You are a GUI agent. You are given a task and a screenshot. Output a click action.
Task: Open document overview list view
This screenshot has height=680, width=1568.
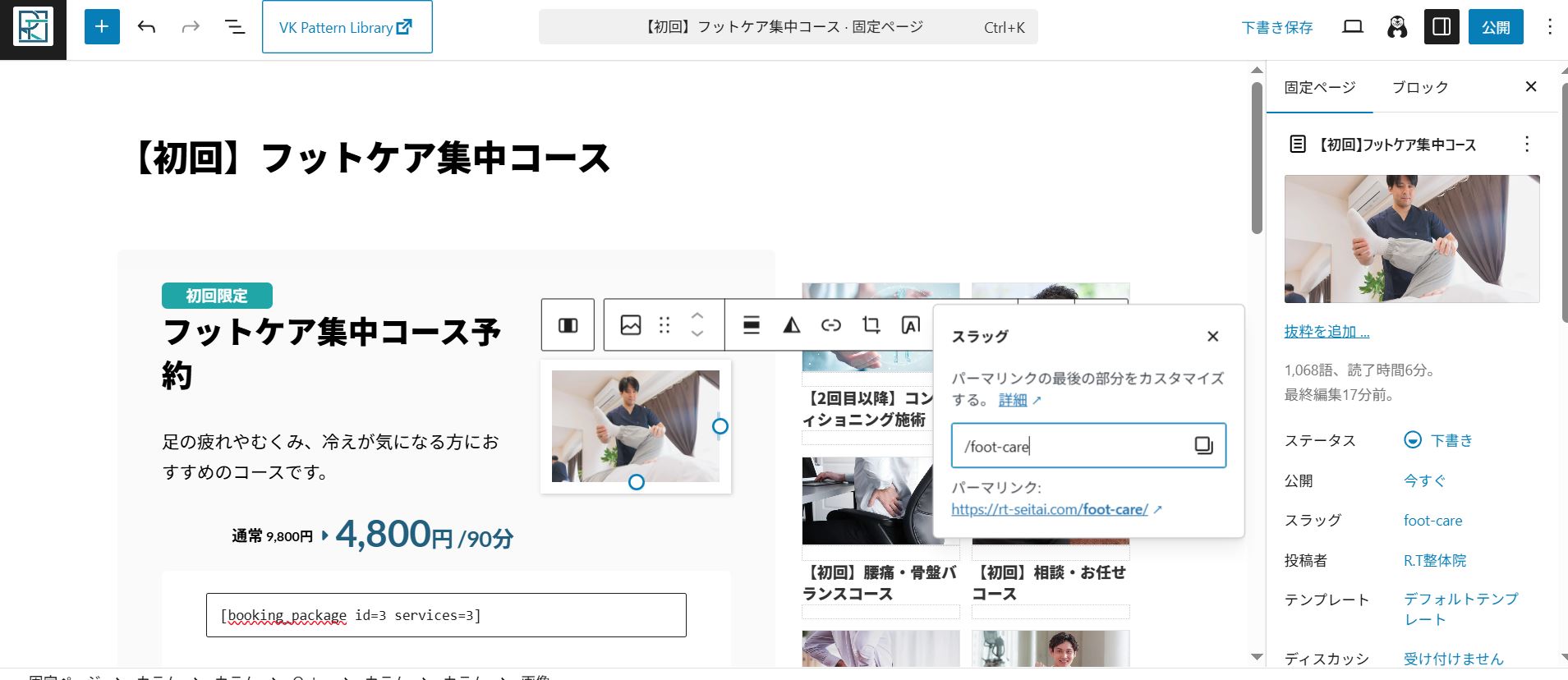pyautogui.click(x=235, y=27)
